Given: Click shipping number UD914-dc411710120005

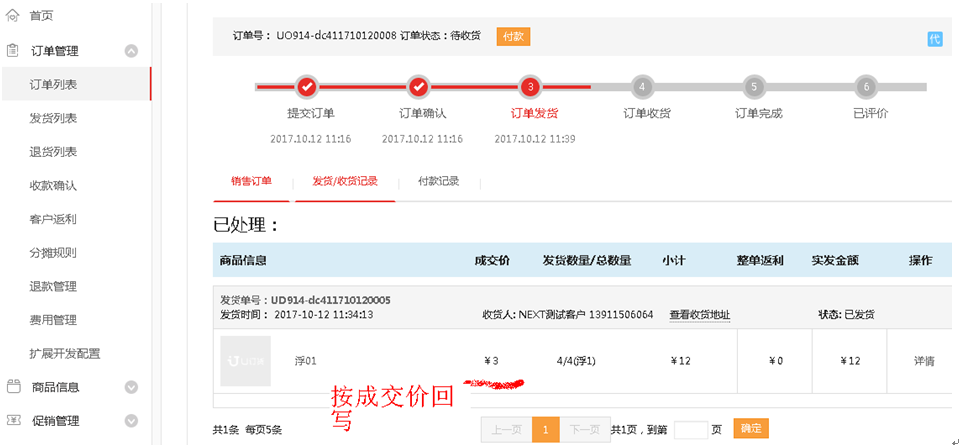Looking at the screenshot, I should [330, 301].
